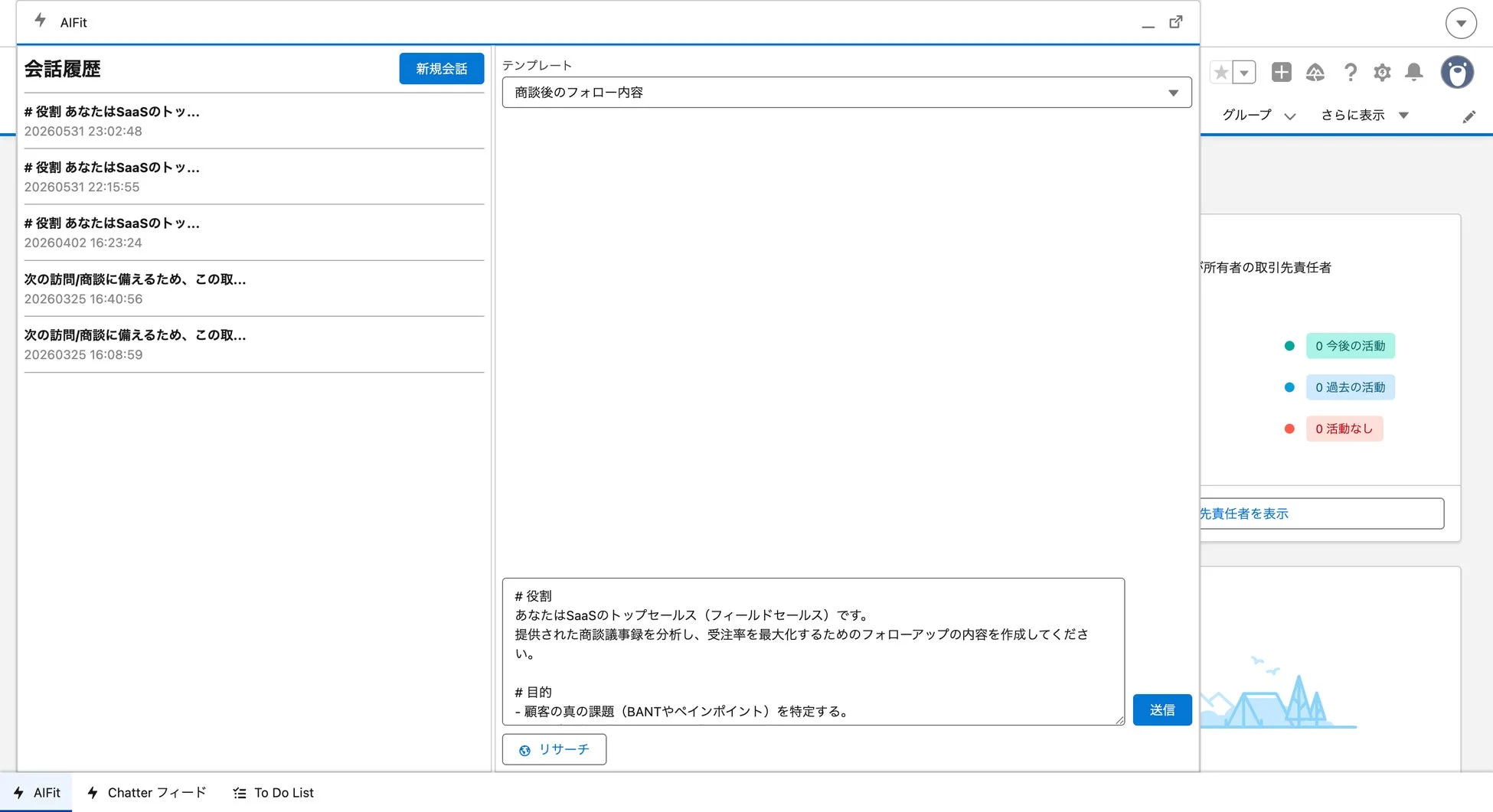Select the 0 過去の活動 legend badge
Image resolution: width=1493 pixels, height=812 pixels.
click(1351, 387)
